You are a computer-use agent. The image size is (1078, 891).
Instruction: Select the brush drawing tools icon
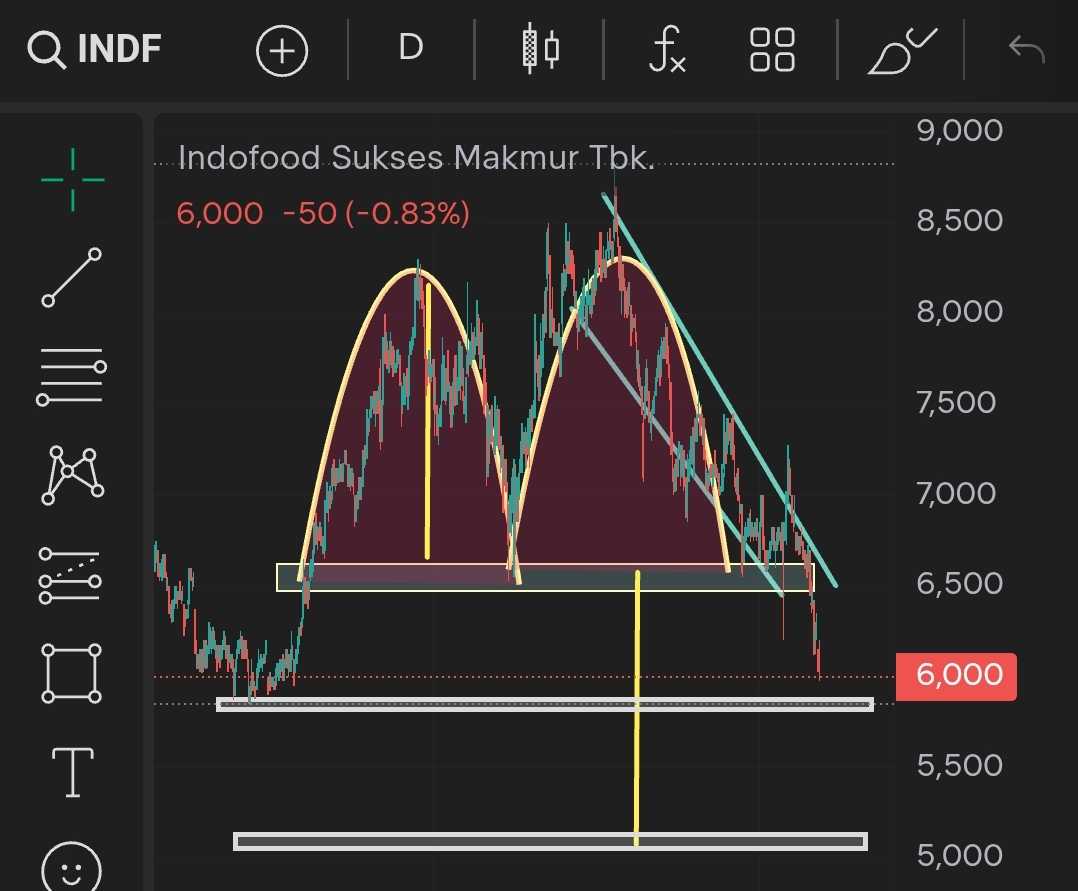coord(902,51)
